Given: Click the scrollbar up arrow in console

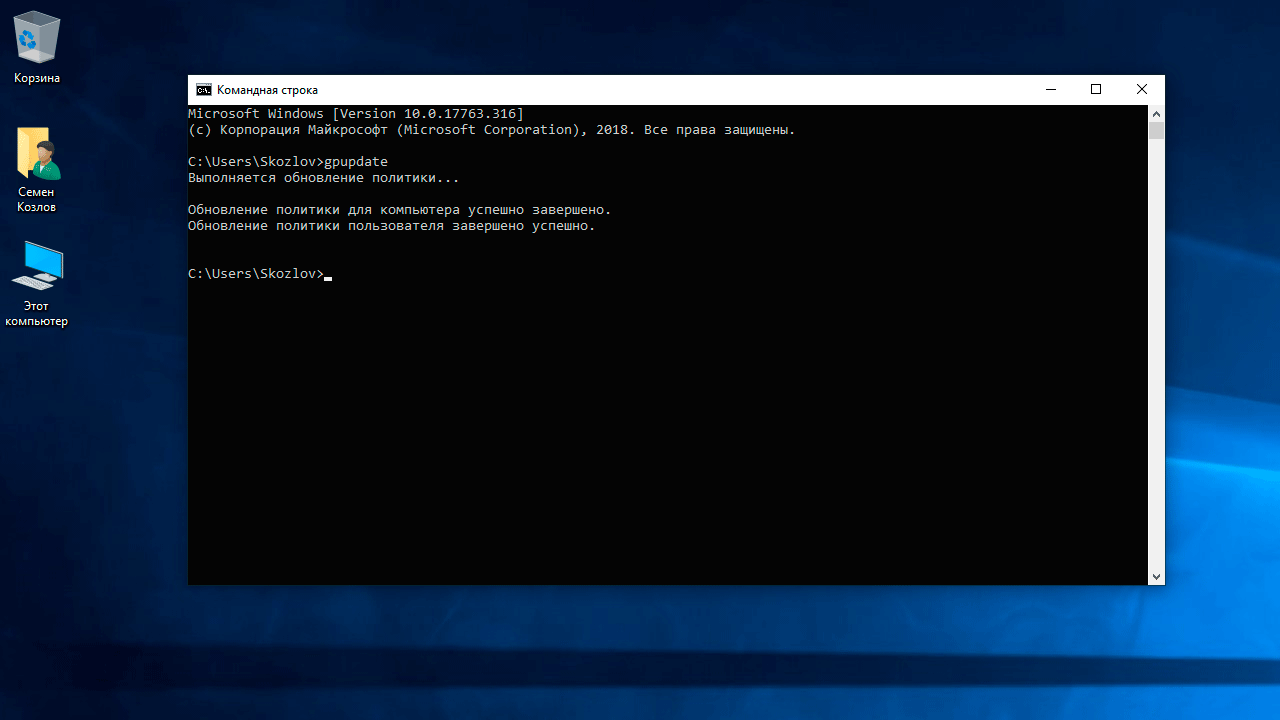Looking at the screenshot, I should [x=1156, y=113].
